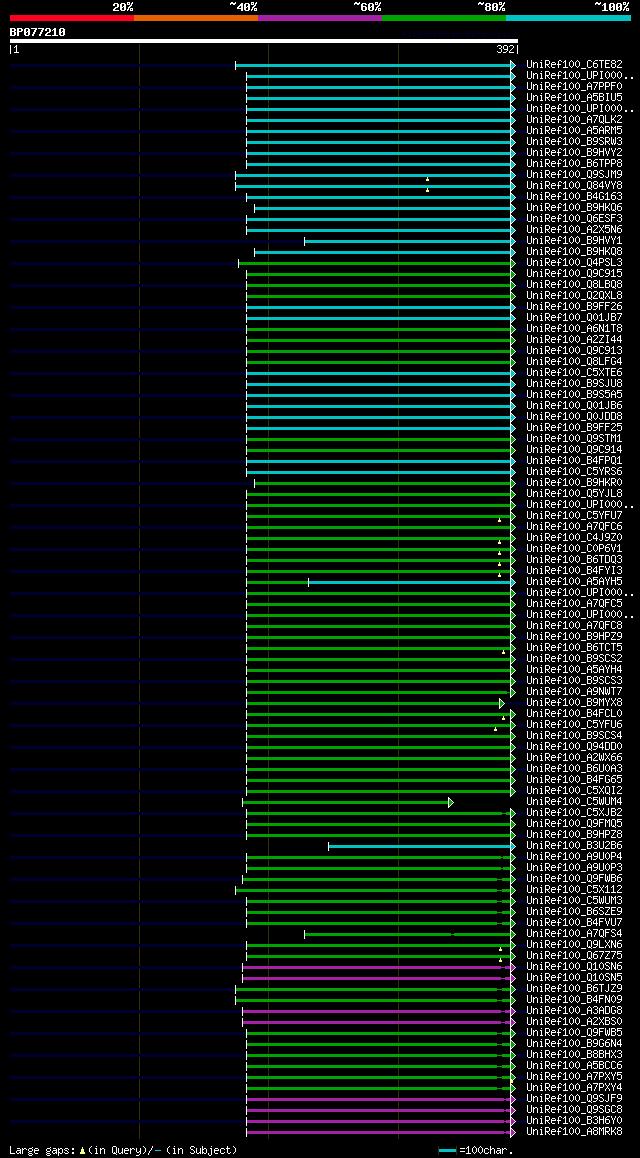Select the UniRef100_B9HVY1 label

(x=574, y=241)
